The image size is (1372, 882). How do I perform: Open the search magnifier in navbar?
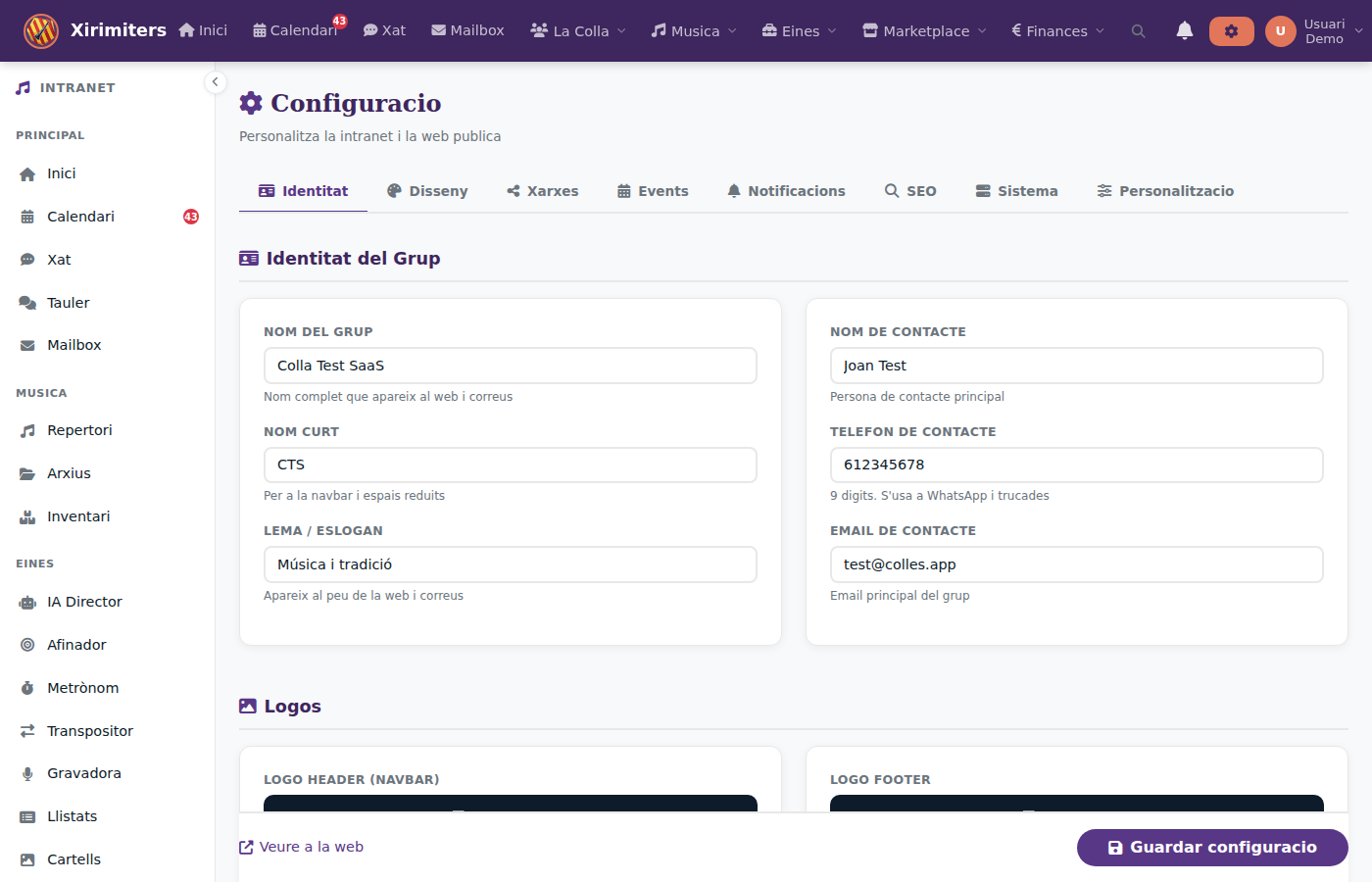click(1138, 30)
